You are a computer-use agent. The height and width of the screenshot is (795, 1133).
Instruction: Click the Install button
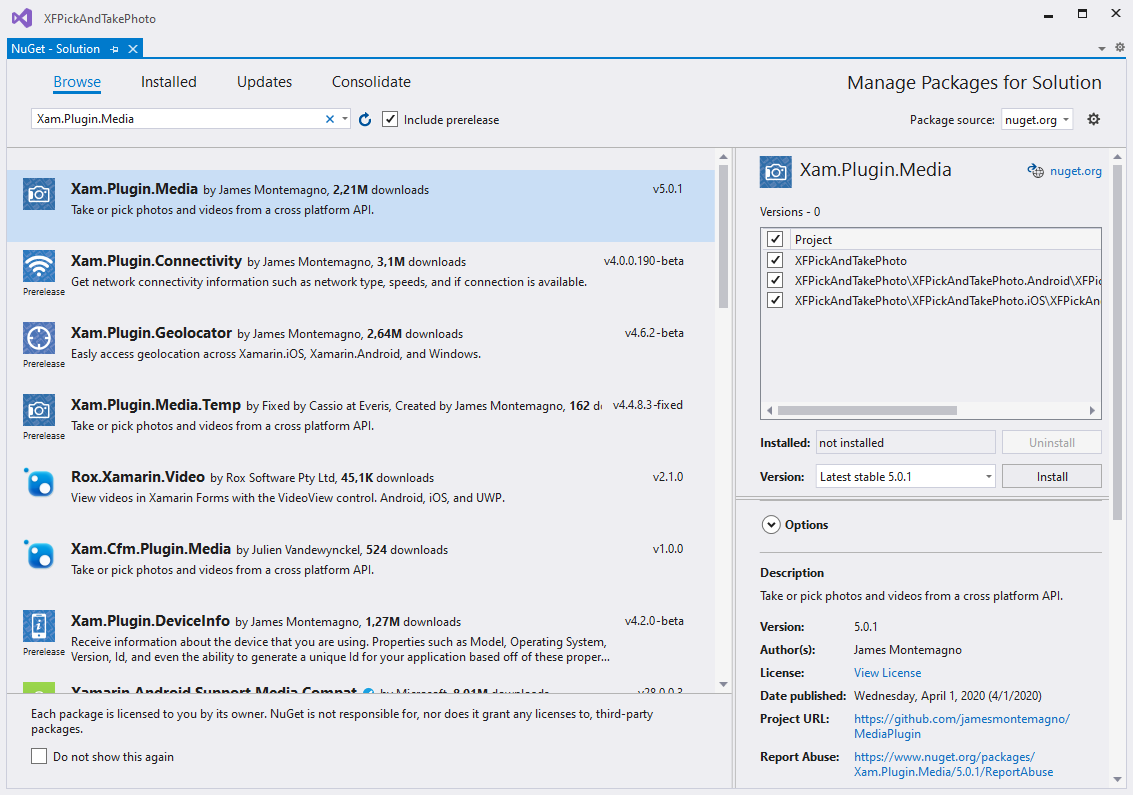[x=1051, y=477]
